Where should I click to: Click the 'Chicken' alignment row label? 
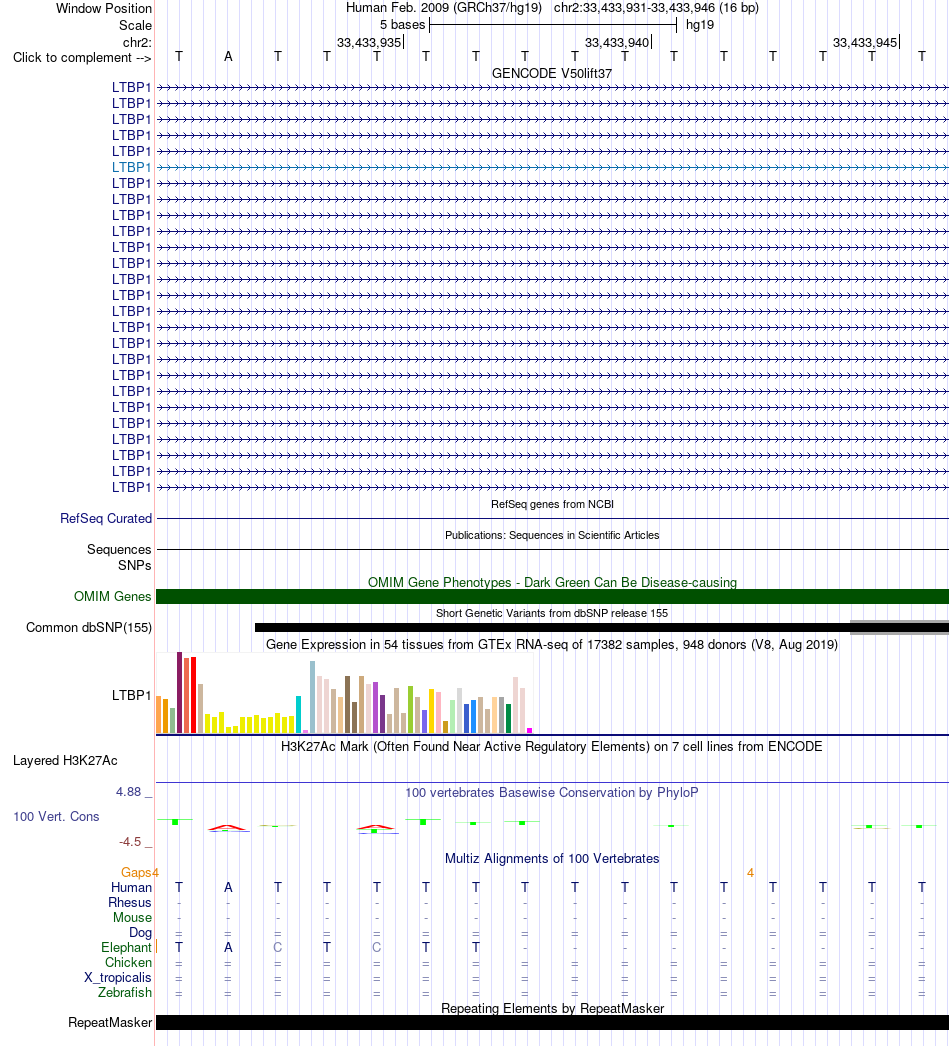[129, 963]
